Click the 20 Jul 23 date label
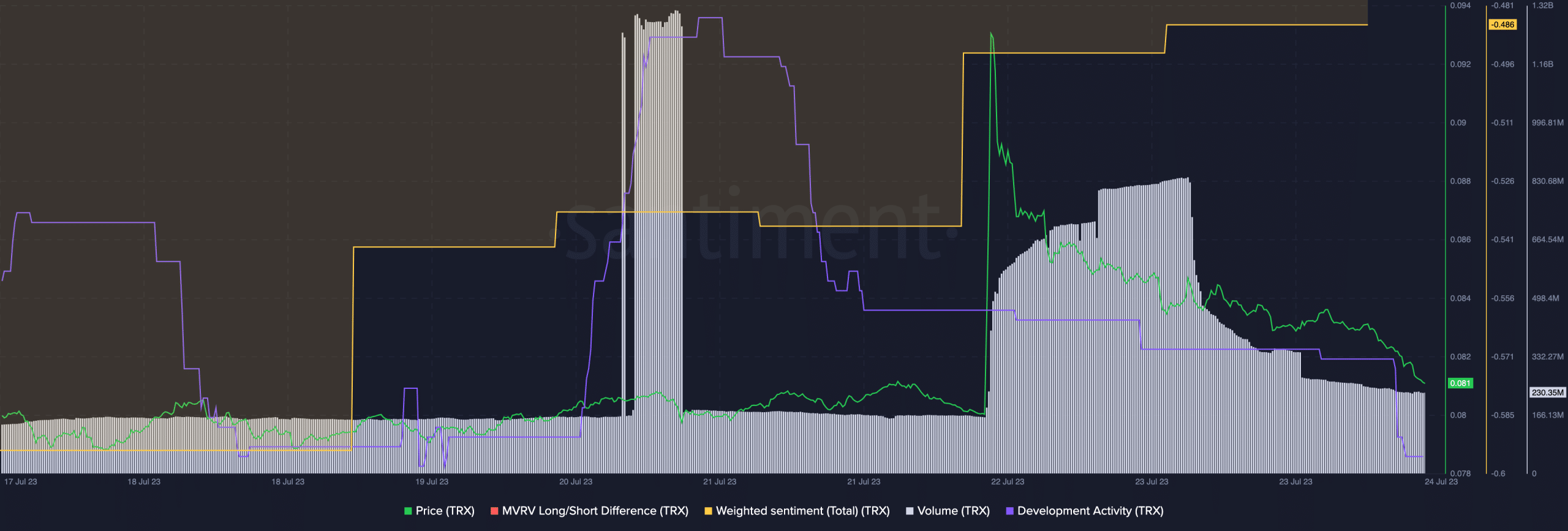1568x531 pixels. click(576, 482)
